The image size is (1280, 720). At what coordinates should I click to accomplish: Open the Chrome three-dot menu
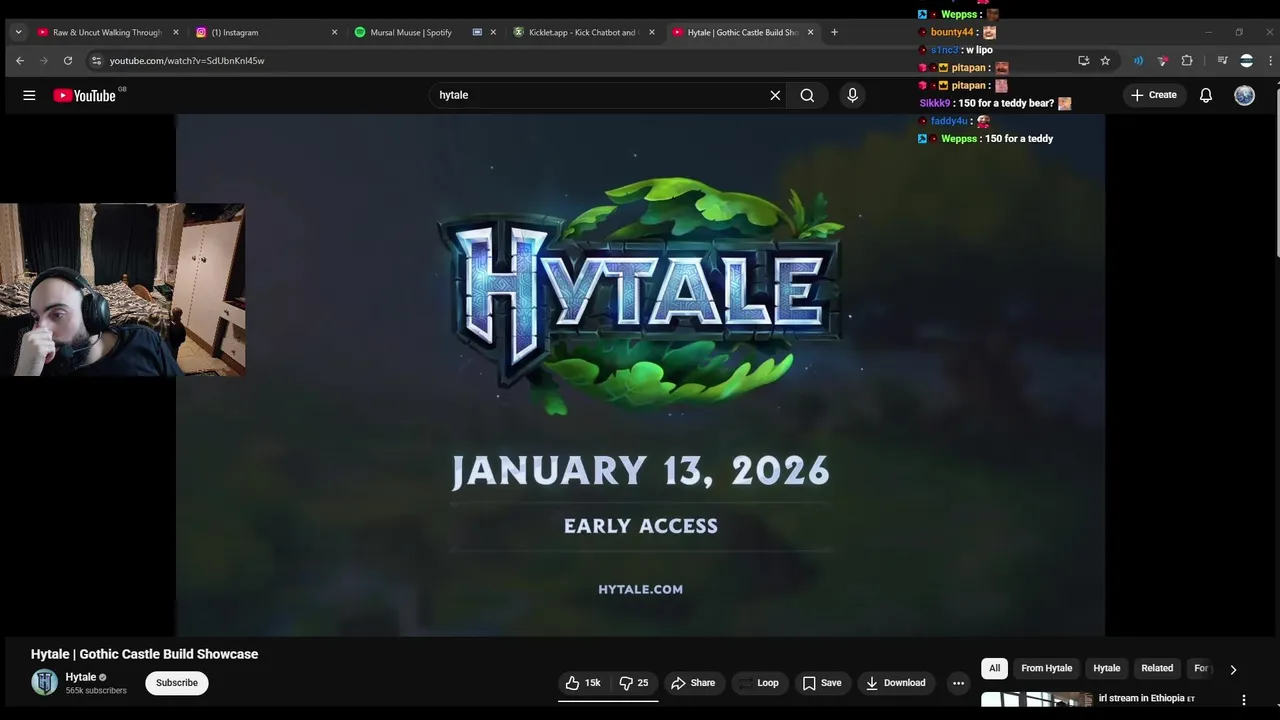click(x=1270, y=61)
